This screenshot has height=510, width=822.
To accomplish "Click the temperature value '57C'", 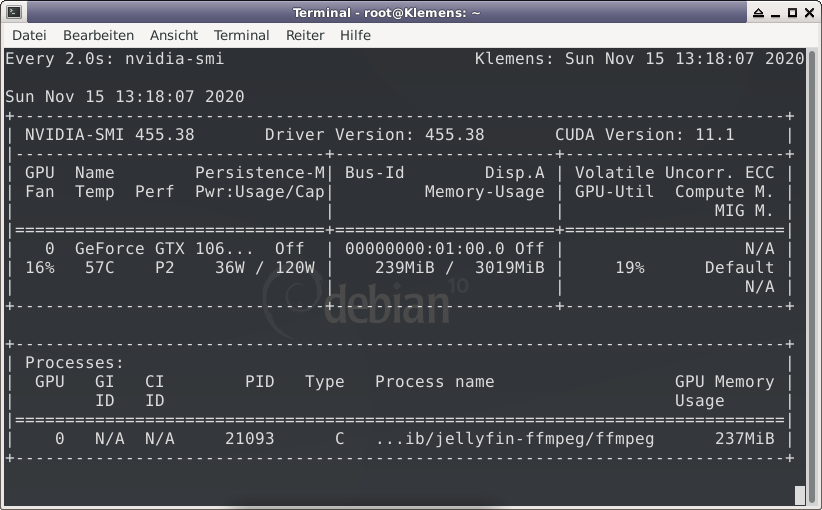I will 100,268.
